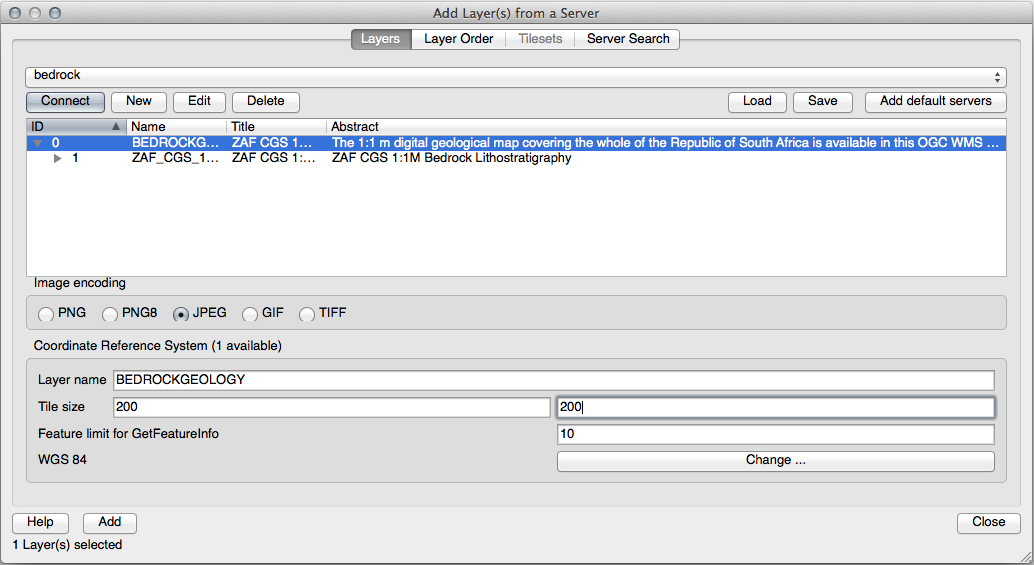This screenshot has width=1034, height=565.
Task: Edit the selected server connection
Action: 199,101
